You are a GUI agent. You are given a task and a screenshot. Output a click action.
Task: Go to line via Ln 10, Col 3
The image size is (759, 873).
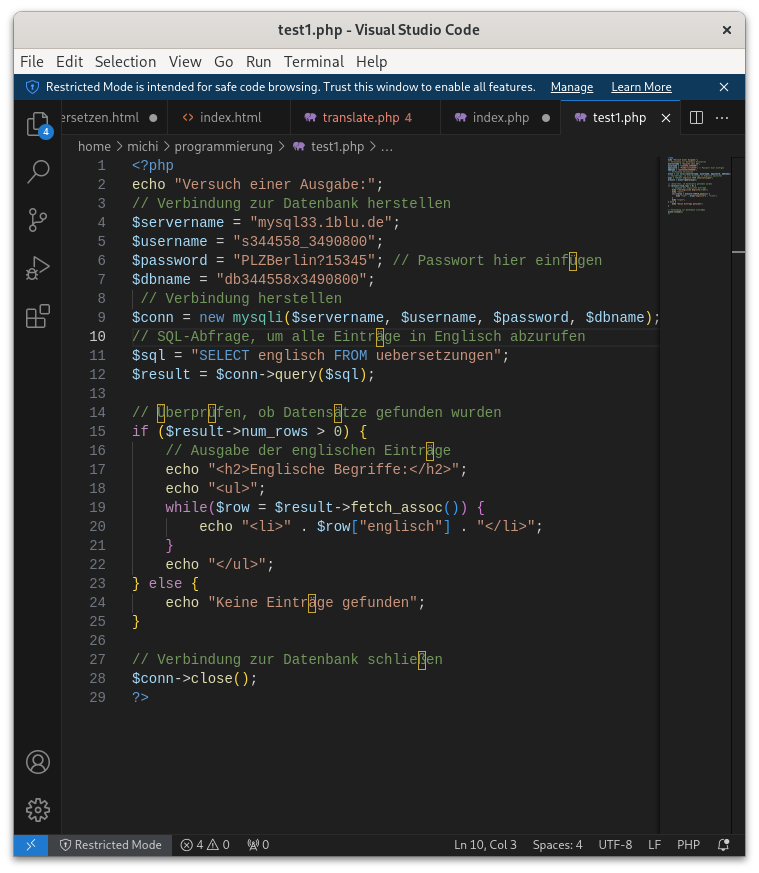tap(485, 845)
